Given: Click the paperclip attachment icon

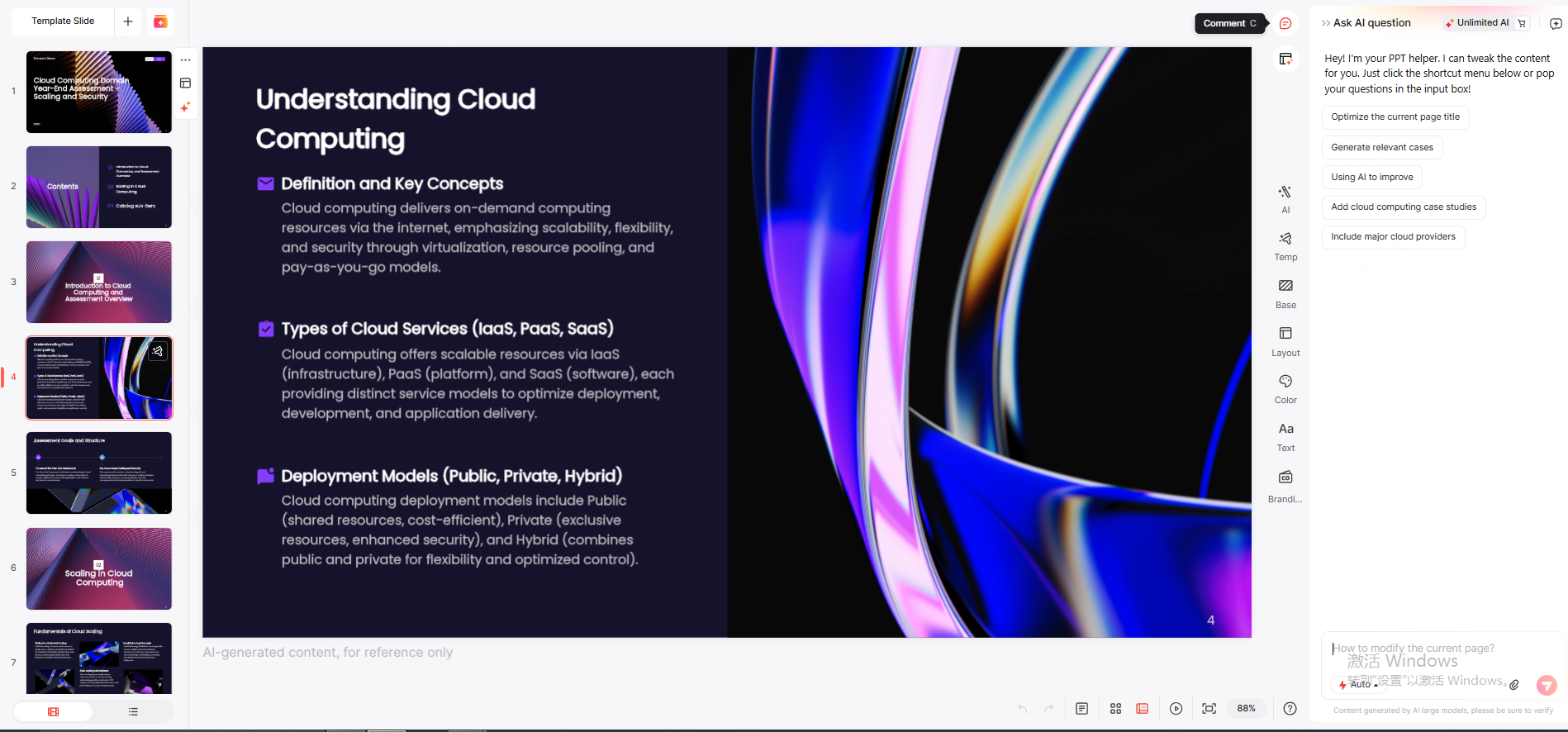Looking at the screenshot, I should pos(1514,685).
